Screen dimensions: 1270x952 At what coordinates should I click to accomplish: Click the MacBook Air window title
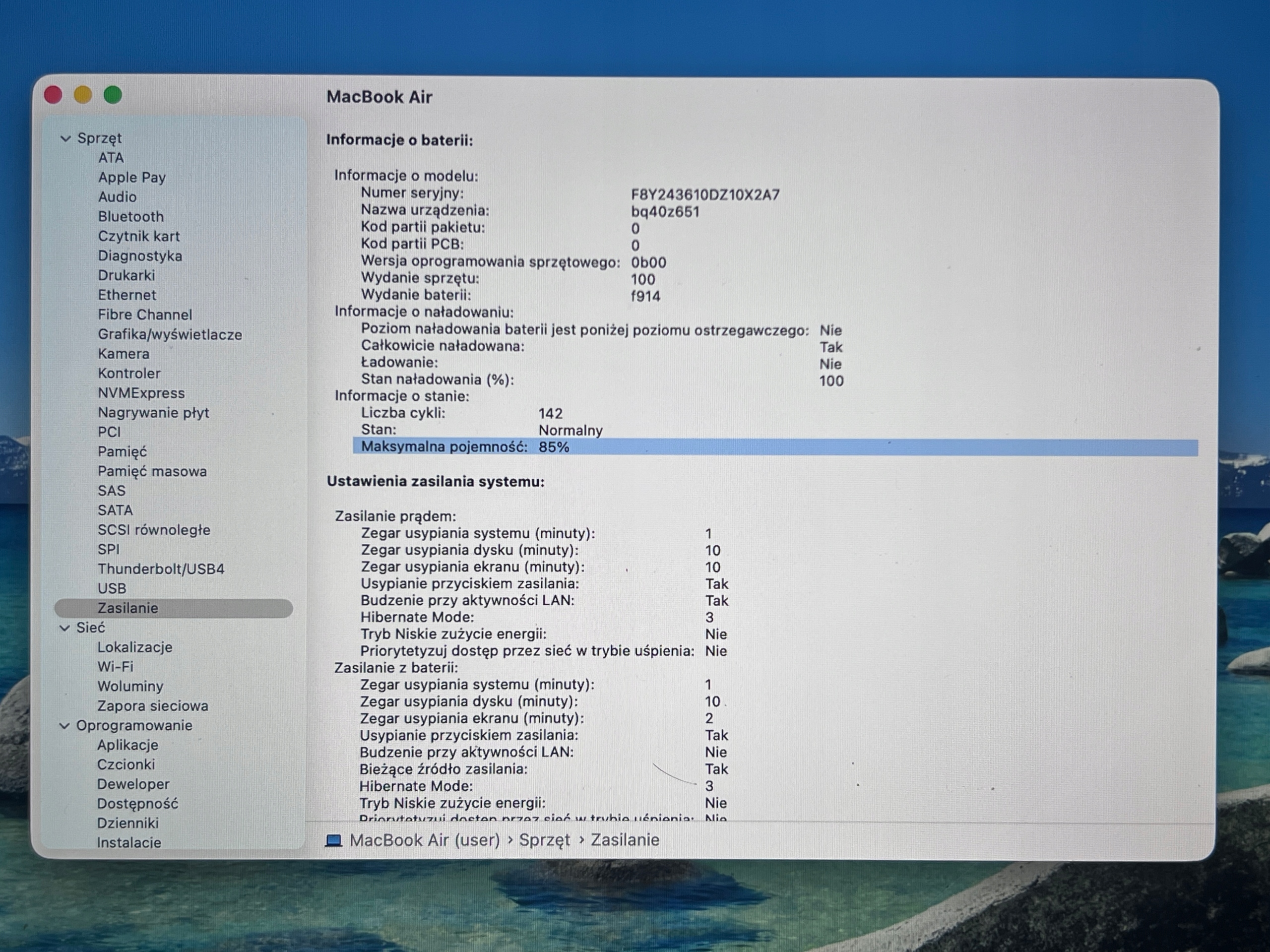pyautogui.click(x=380, y=97)
